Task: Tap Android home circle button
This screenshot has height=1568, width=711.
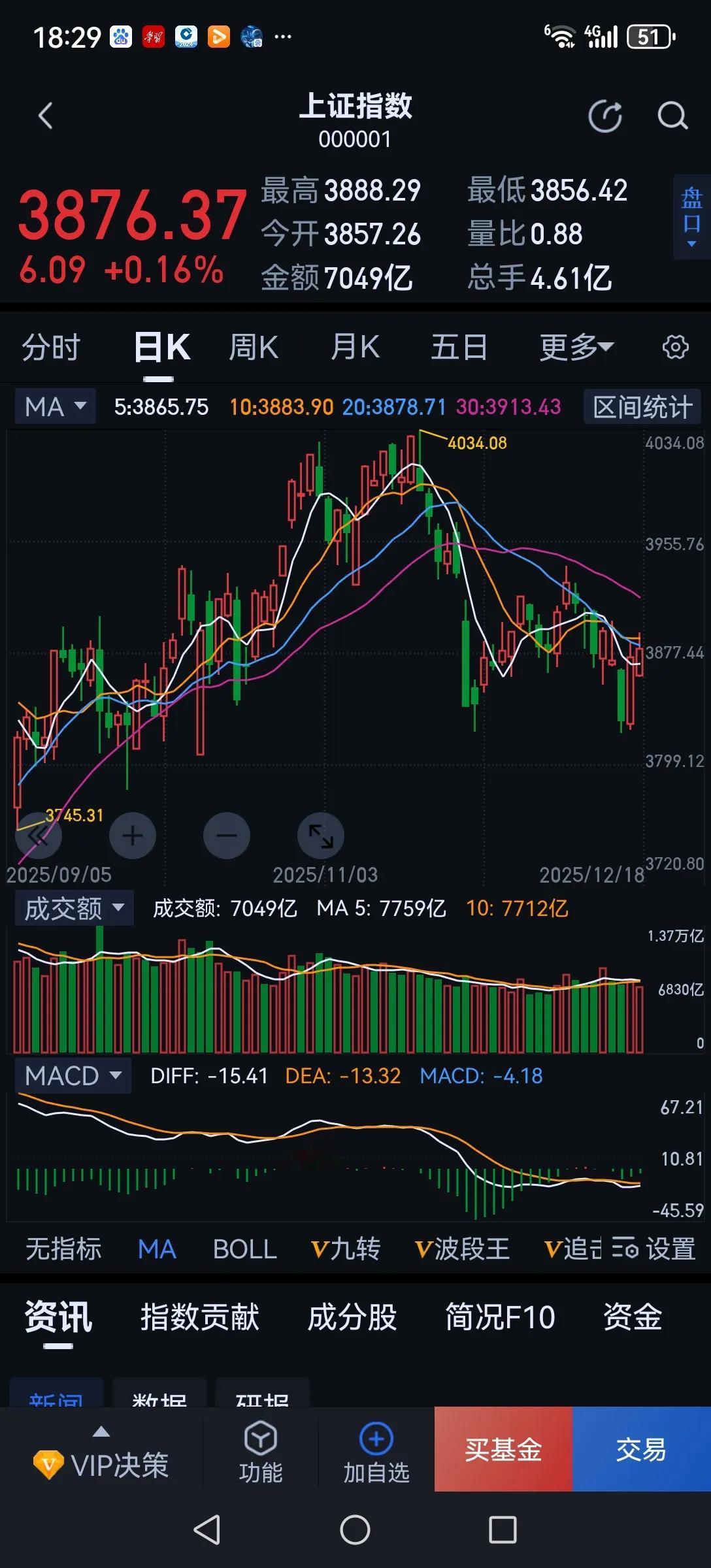Action: click(x=355, y=1529)
